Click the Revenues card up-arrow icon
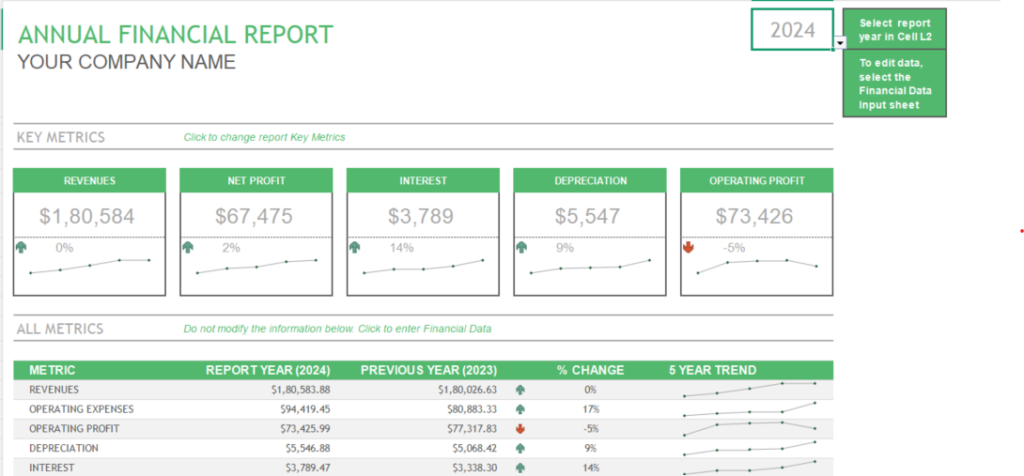Screen dimensions: 1024x476 click(x=22, y=247)
